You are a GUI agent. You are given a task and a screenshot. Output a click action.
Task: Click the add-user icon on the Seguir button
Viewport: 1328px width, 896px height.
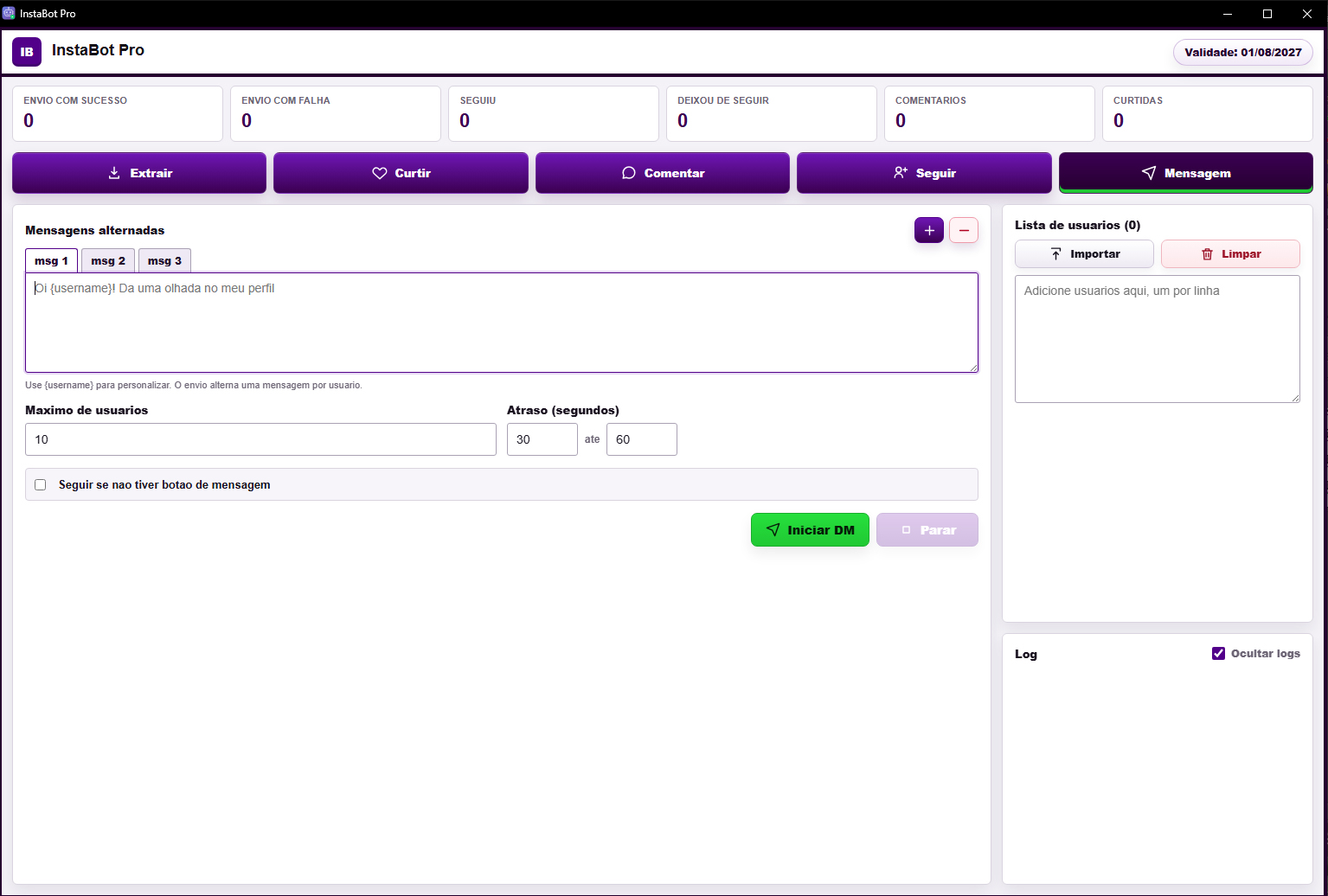coord(901,173)
